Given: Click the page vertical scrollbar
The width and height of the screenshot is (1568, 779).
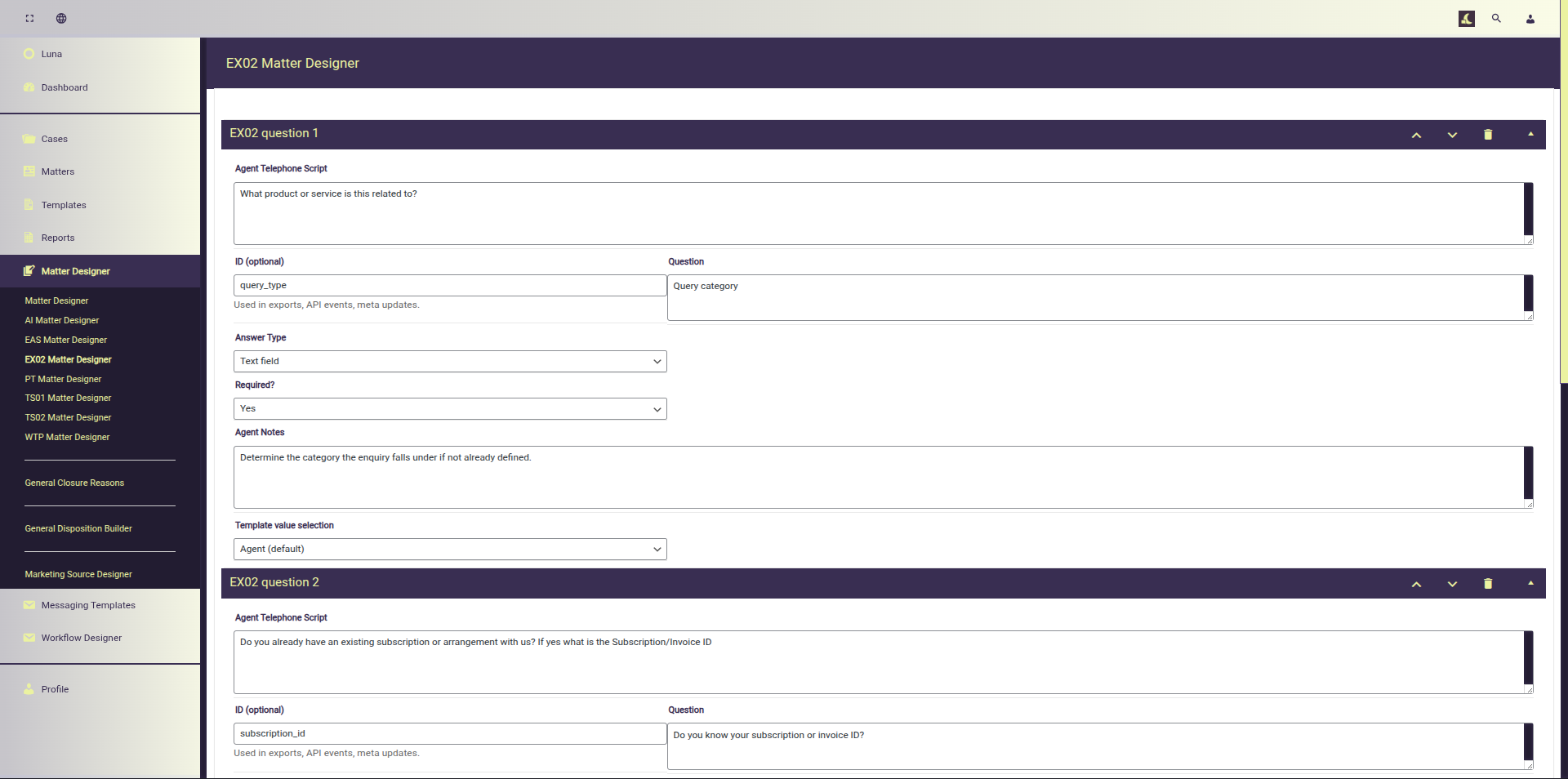Looking at the screenshot, I should (x=1563, y=245).
